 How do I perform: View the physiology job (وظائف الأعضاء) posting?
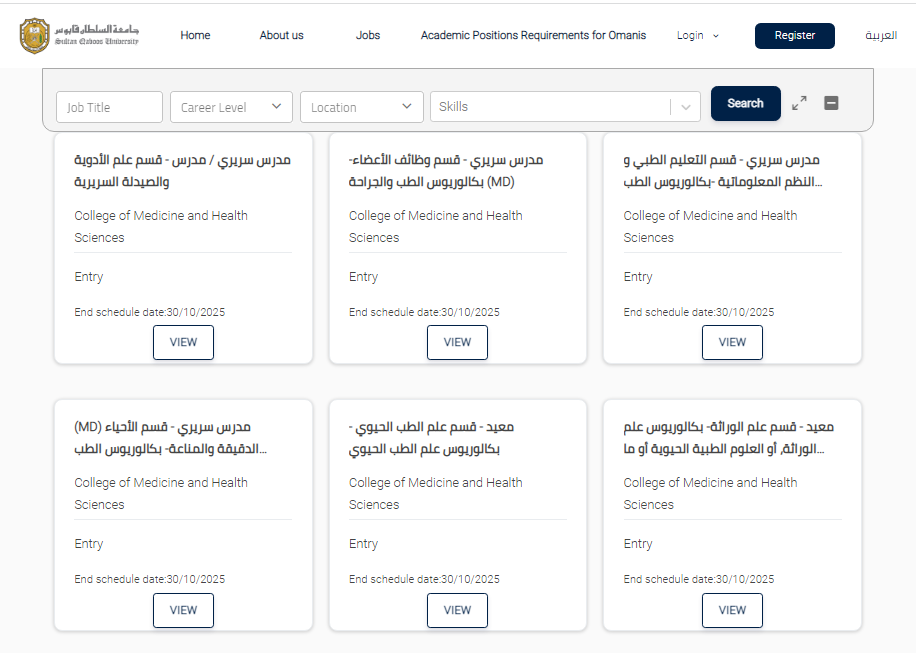pos(457,342)
